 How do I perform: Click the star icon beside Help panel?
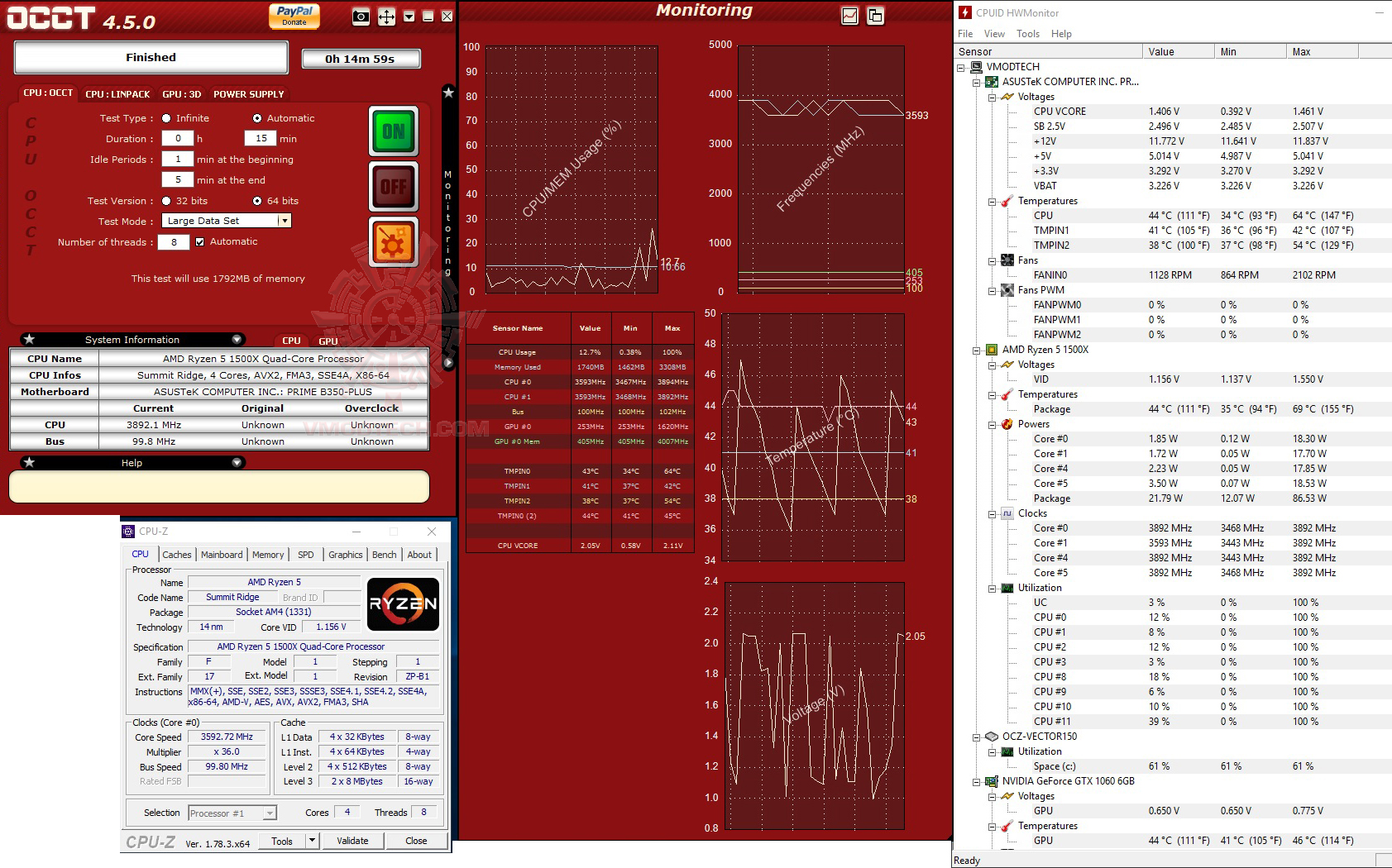[x=29, y=462]
